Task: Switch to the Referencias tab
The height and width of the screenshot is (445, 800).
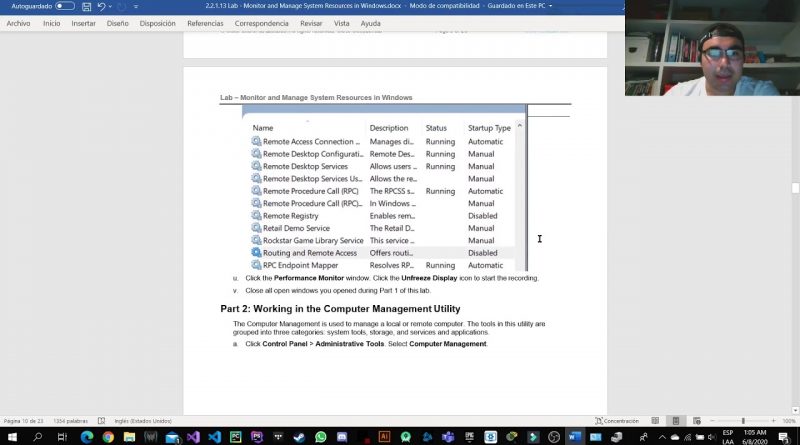Action: coord(205,23)
